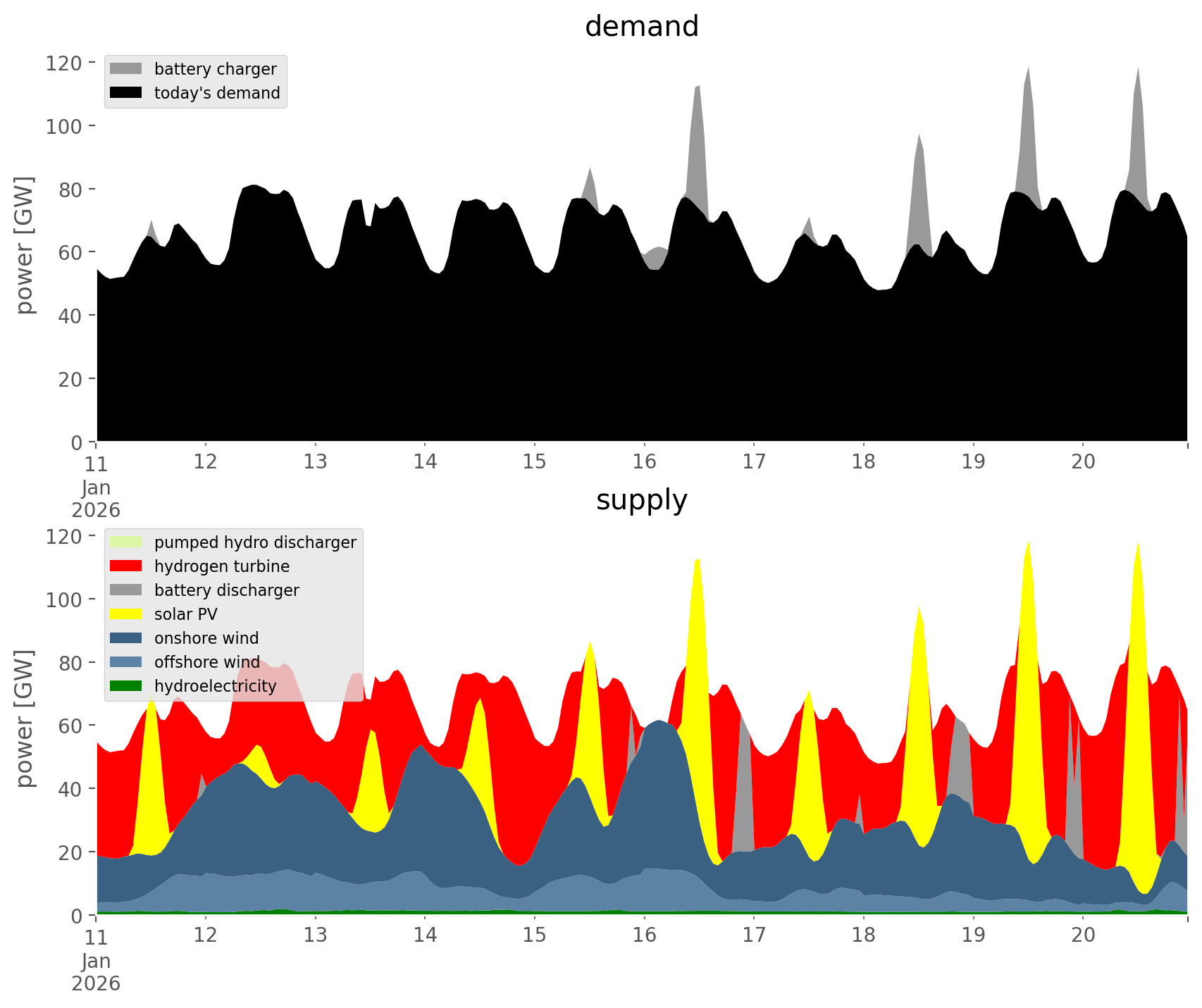Click the pale pumped hydro discharger swatch
The width and height of the screenshot is (1202, 1008).
tap(126, 542)
